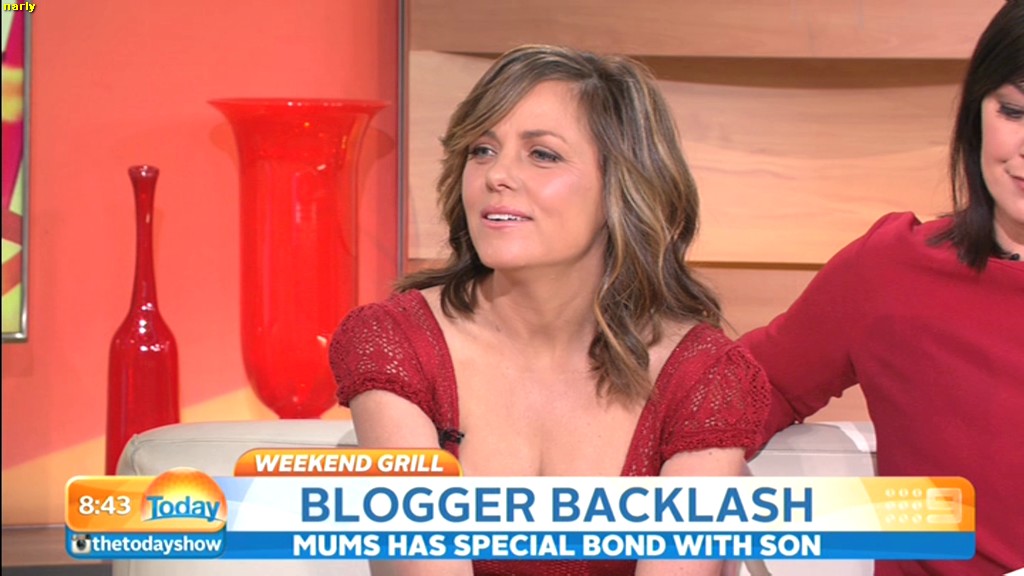Click the numeral 9 in channel logo
The image size is (1024, 576).
pos(944,505)
